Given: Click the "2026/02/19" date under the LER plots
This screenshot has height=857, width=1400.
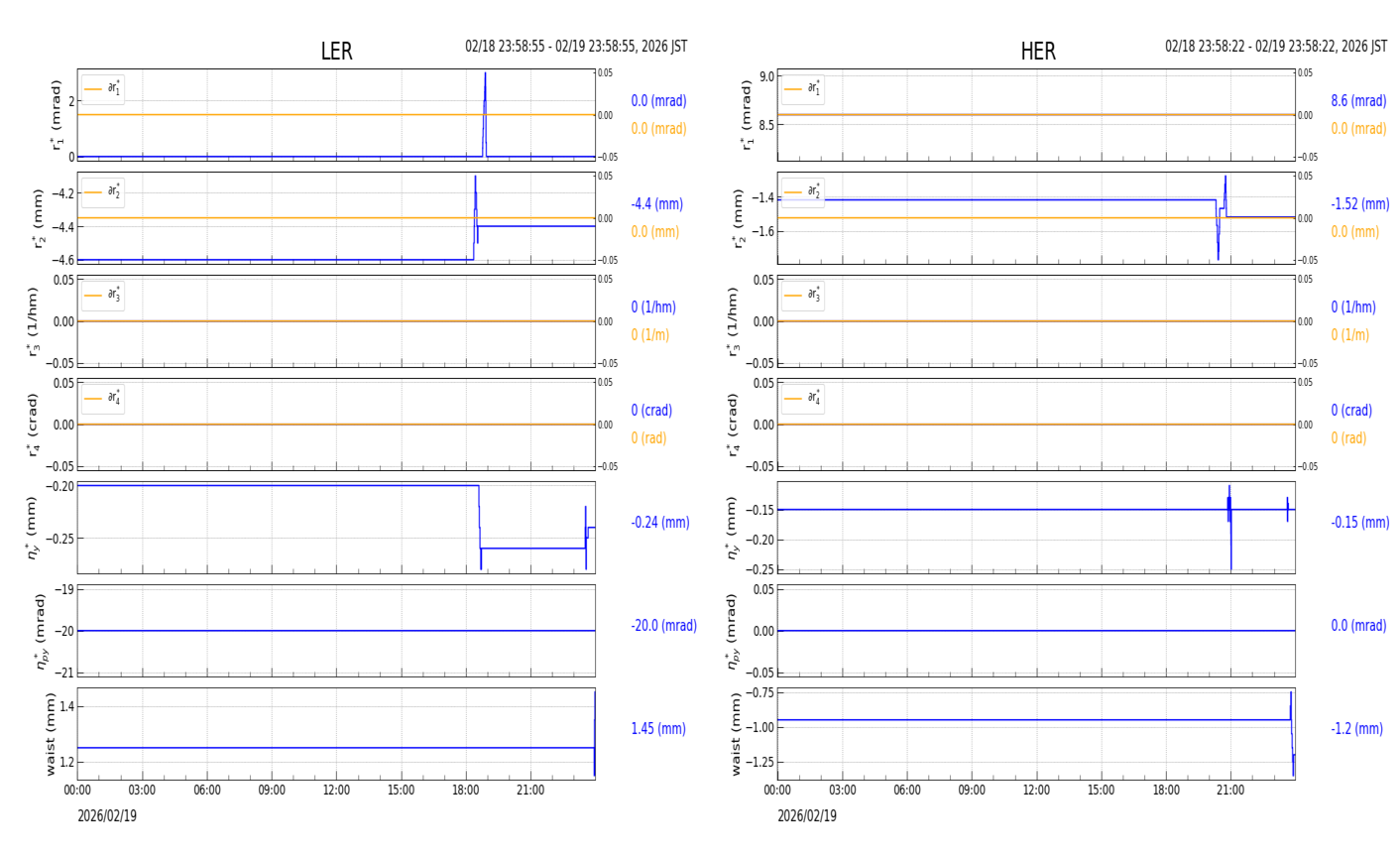Looking at the screenshot, I should (x=107, y=816).
